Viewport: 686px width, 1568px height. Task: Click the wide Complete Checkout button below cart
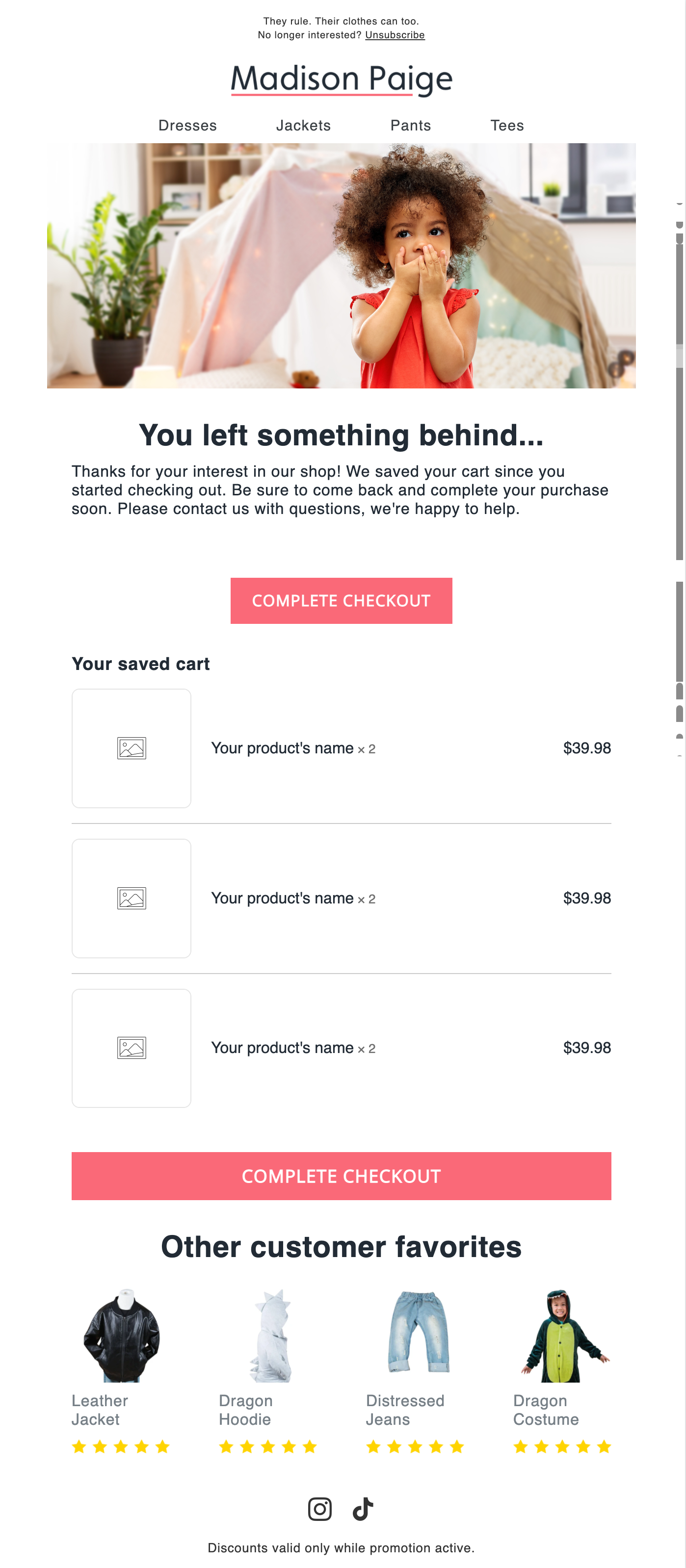(341, 1176)
